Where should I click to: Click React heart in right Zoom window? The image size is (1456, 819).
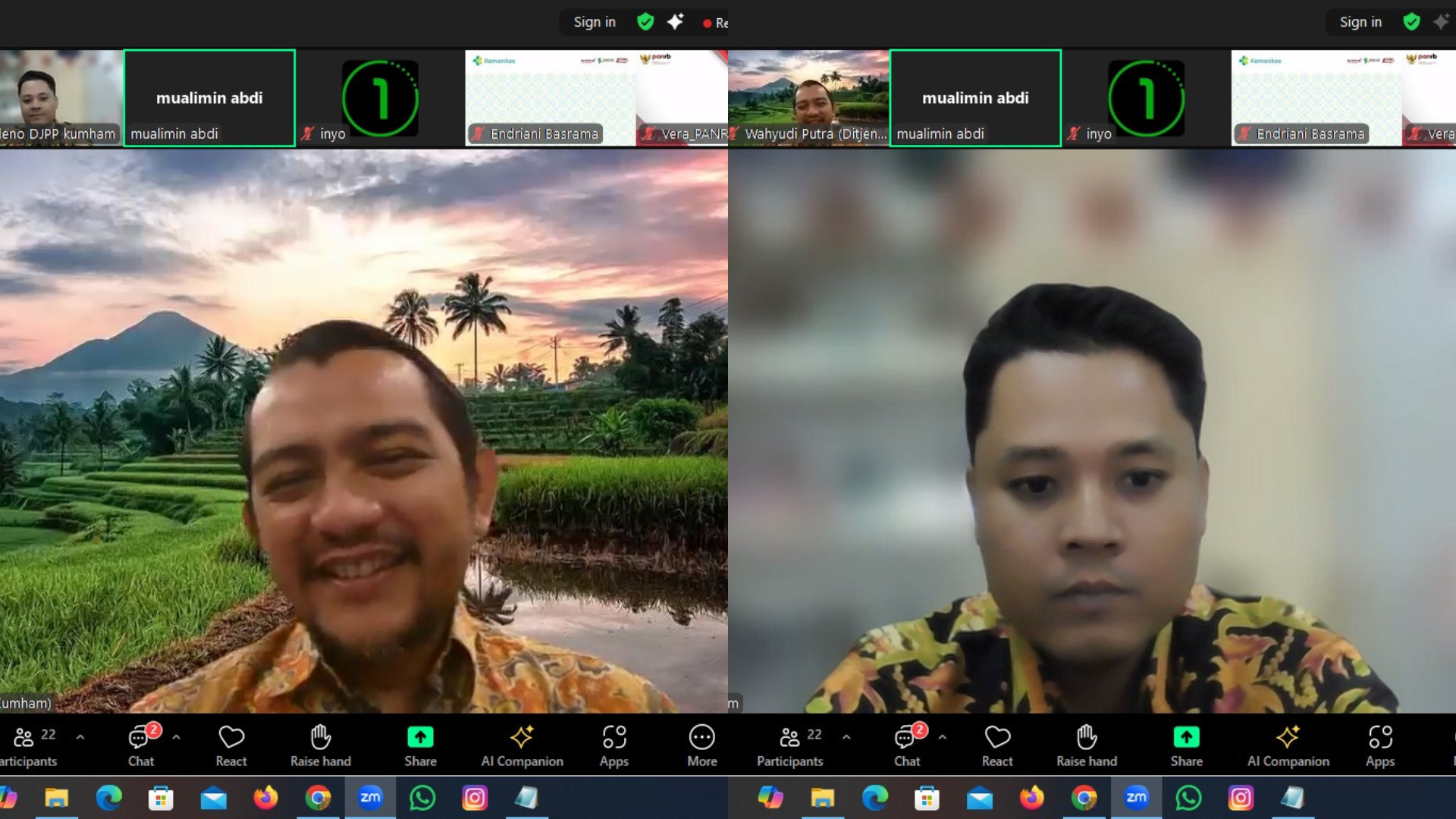pos(997,747)
